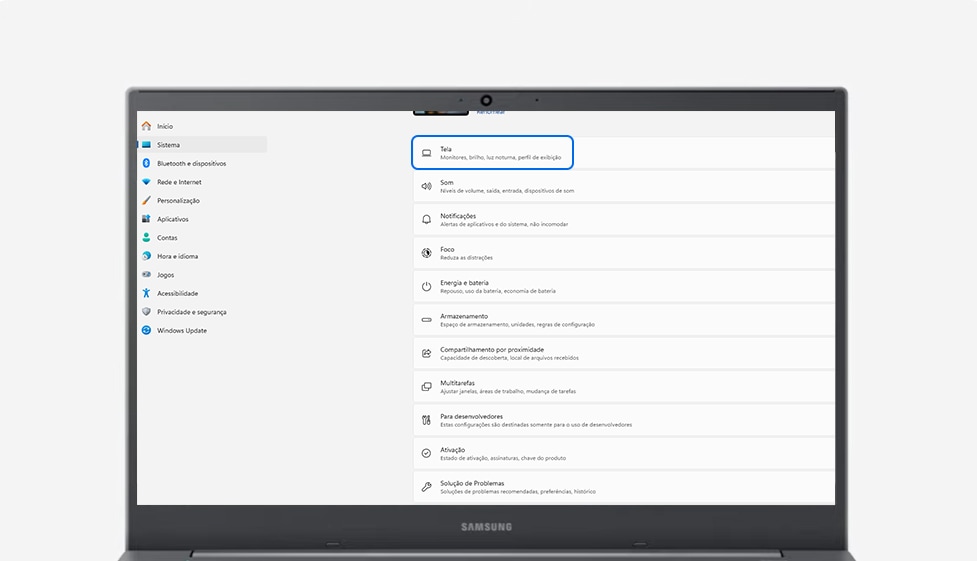Open Privacidade e segurança label
Image resolution: width=977 pixels, height=561 pixels.
click(191, 312)
